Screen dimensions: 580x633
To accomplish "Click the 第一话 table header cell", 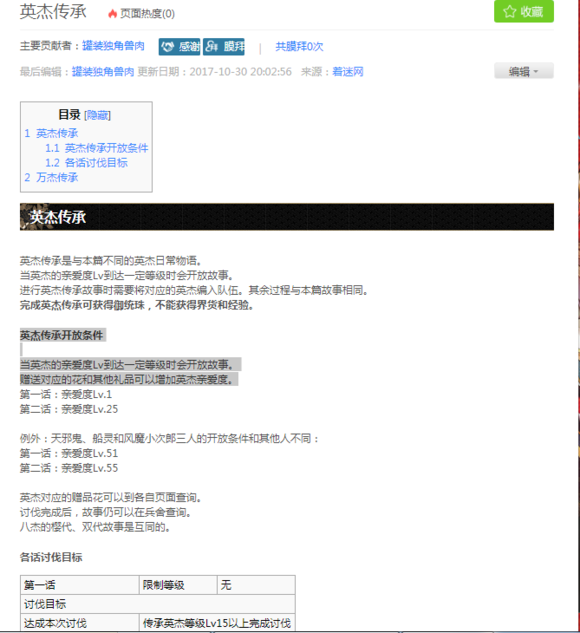I will point(80,585).
